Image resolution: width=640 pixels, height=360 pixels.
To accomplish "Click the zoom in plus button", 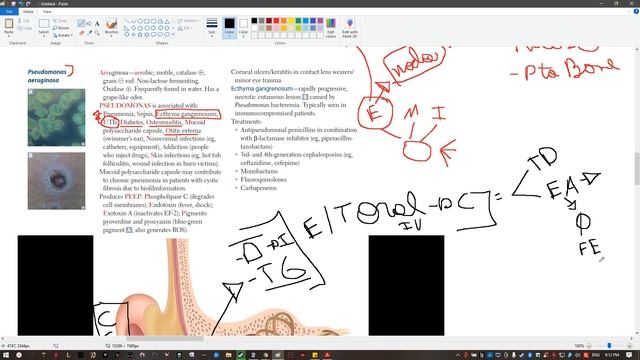I will pyautogui.click(x=629, y=346).
